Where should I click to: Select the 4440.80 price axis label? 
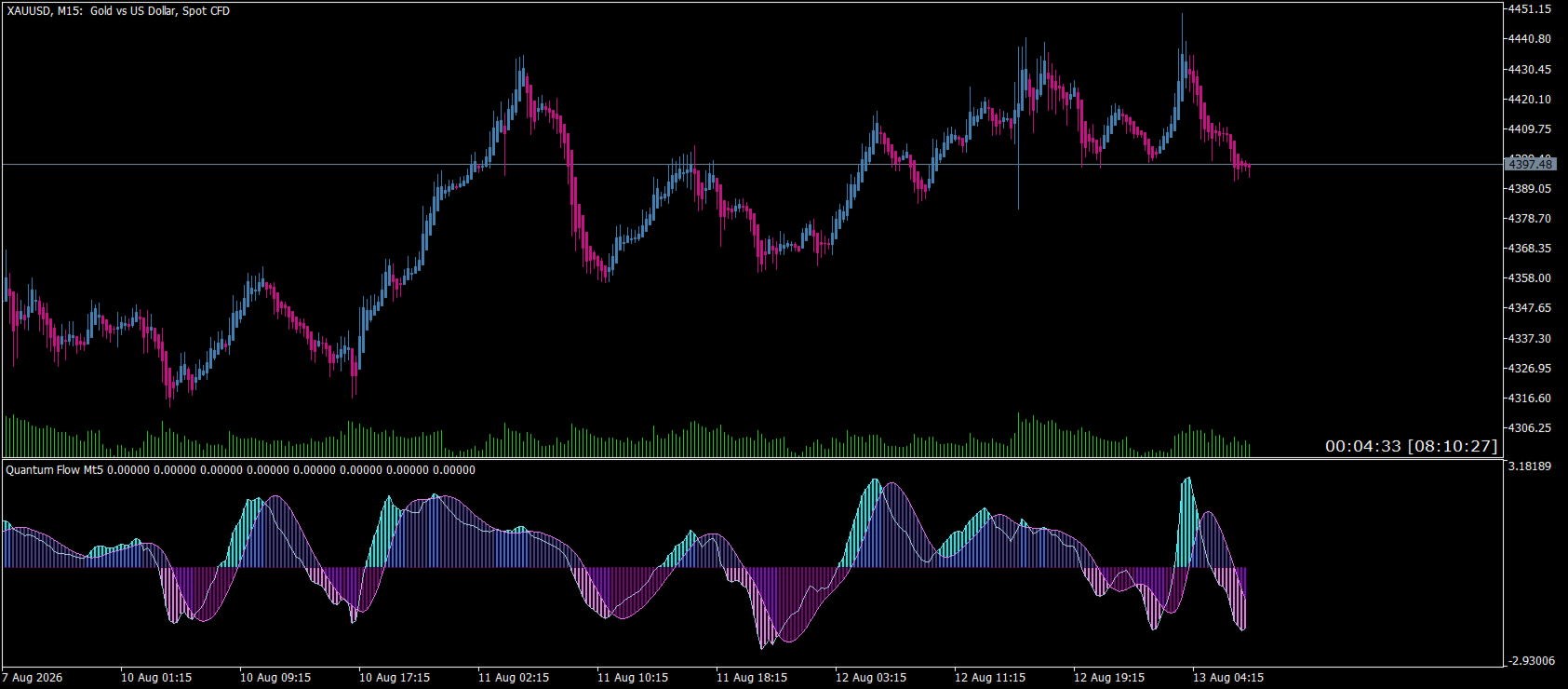(1530, 39)
